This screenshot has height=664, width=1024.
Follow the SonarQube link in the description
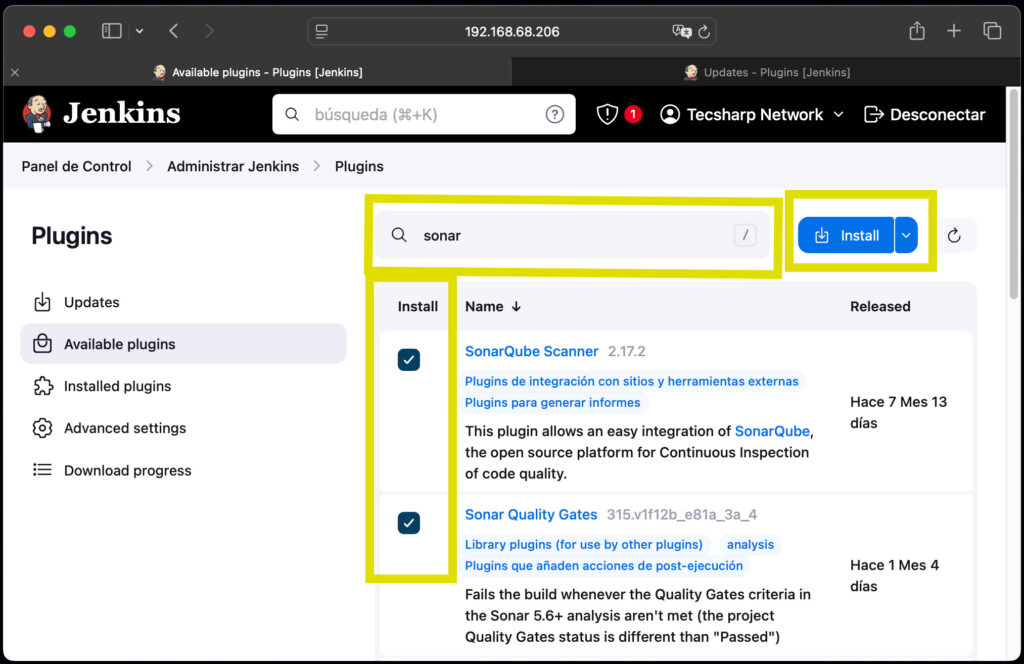coord(772,431)
